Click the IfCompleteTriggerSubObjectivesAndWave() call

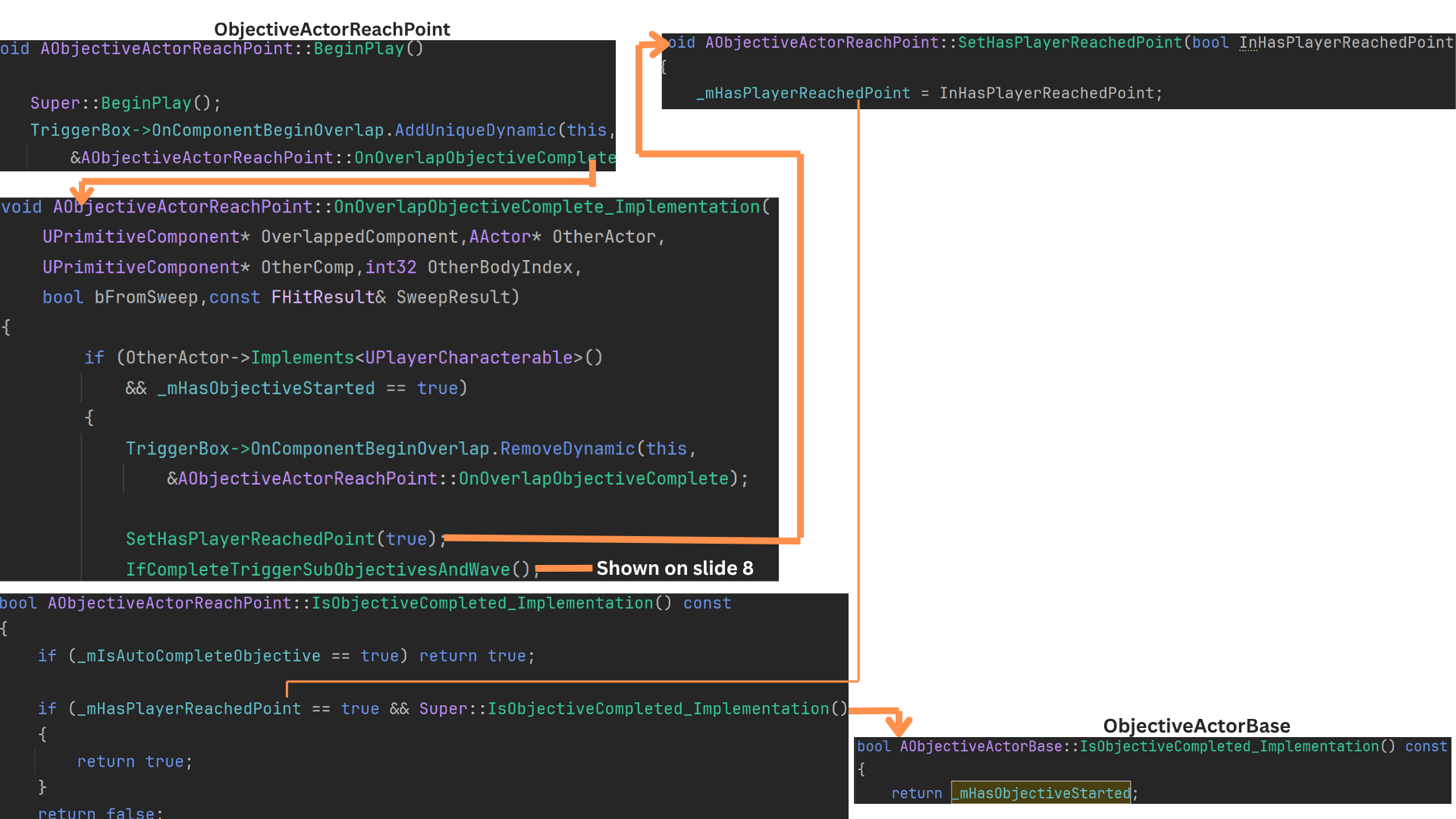coord(328,570)
